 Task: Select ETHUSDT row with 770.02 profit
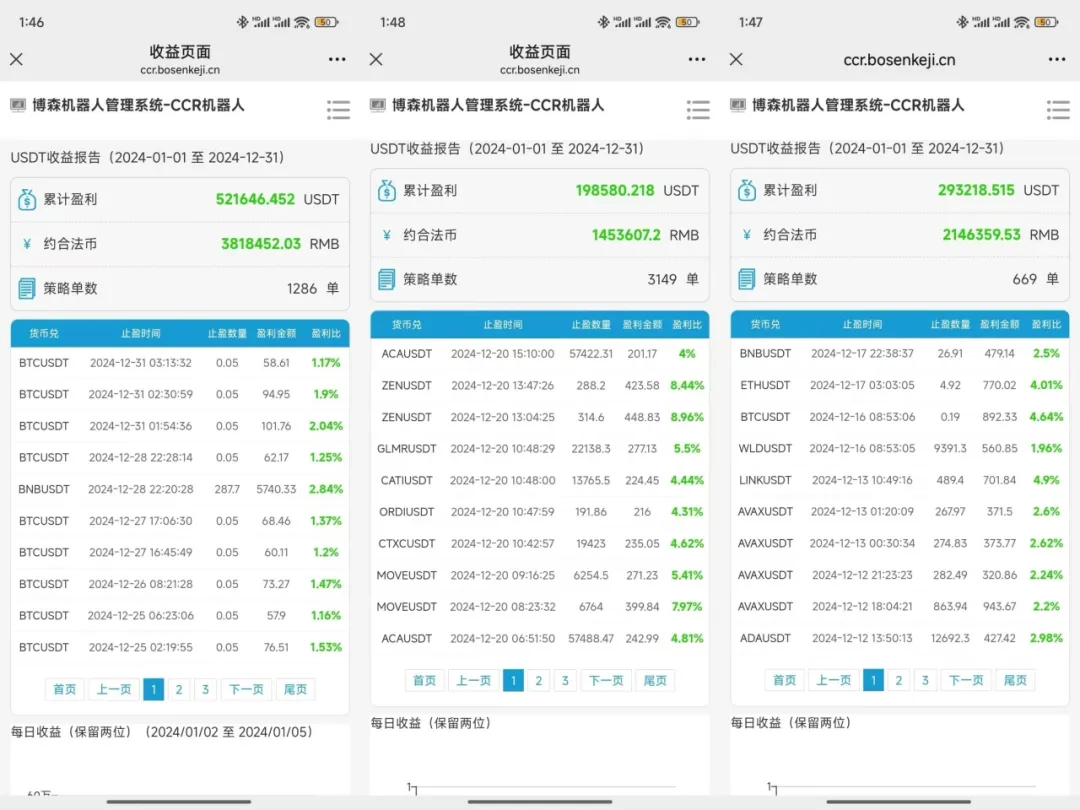[x=900, y=385]
